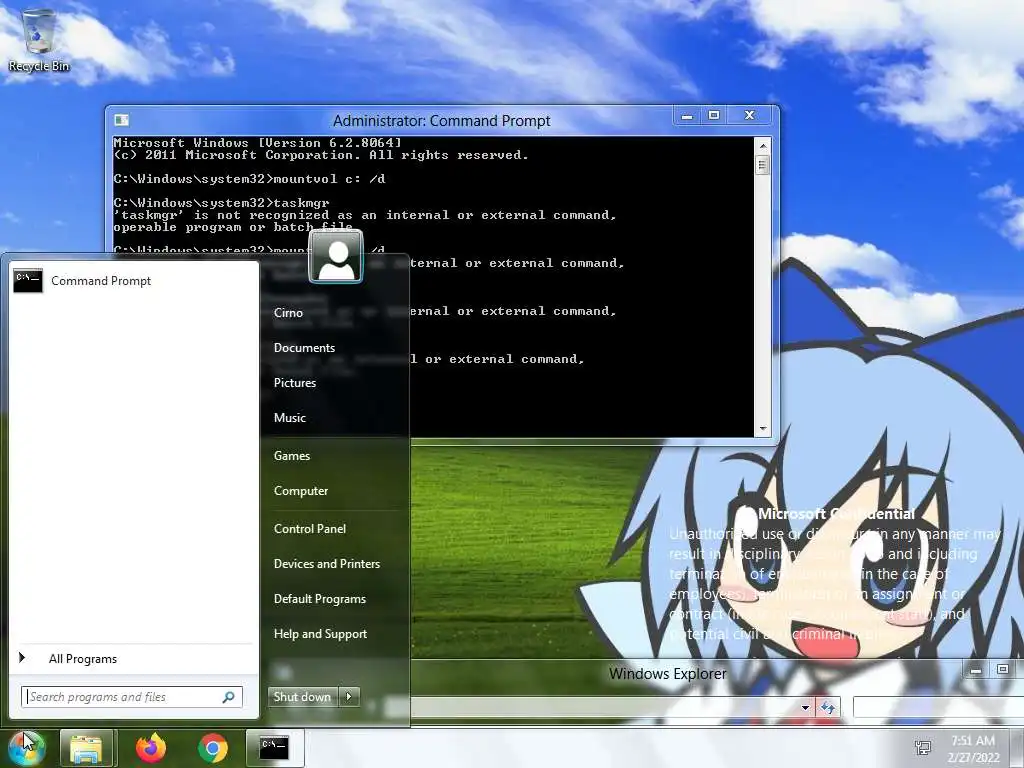
Task: Open Documents from Start menu
Action: [304, 348]
